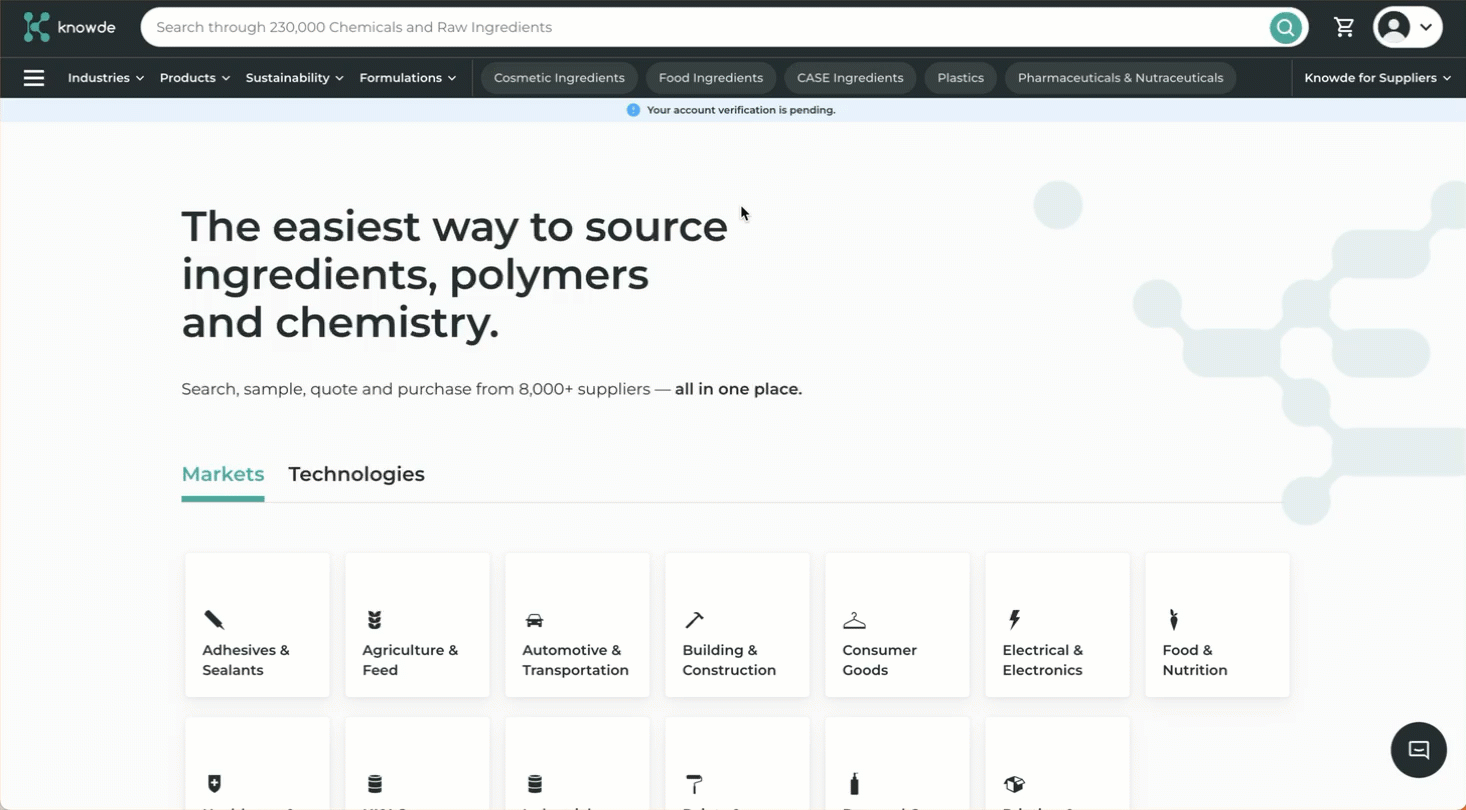The width and height of the screenshot is (1466, 810).
Task: Open Pharmaceuticals & Nutraceuticals category
Action: point(1120,78)
